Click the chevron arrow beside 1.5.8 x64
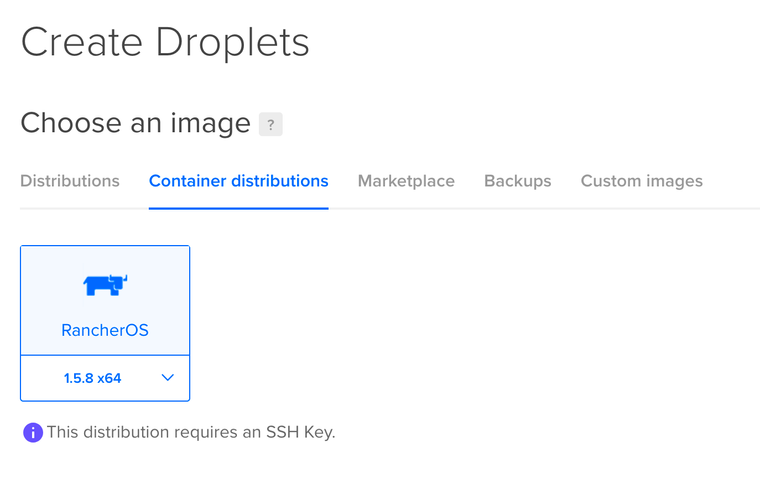 point(168,378)
